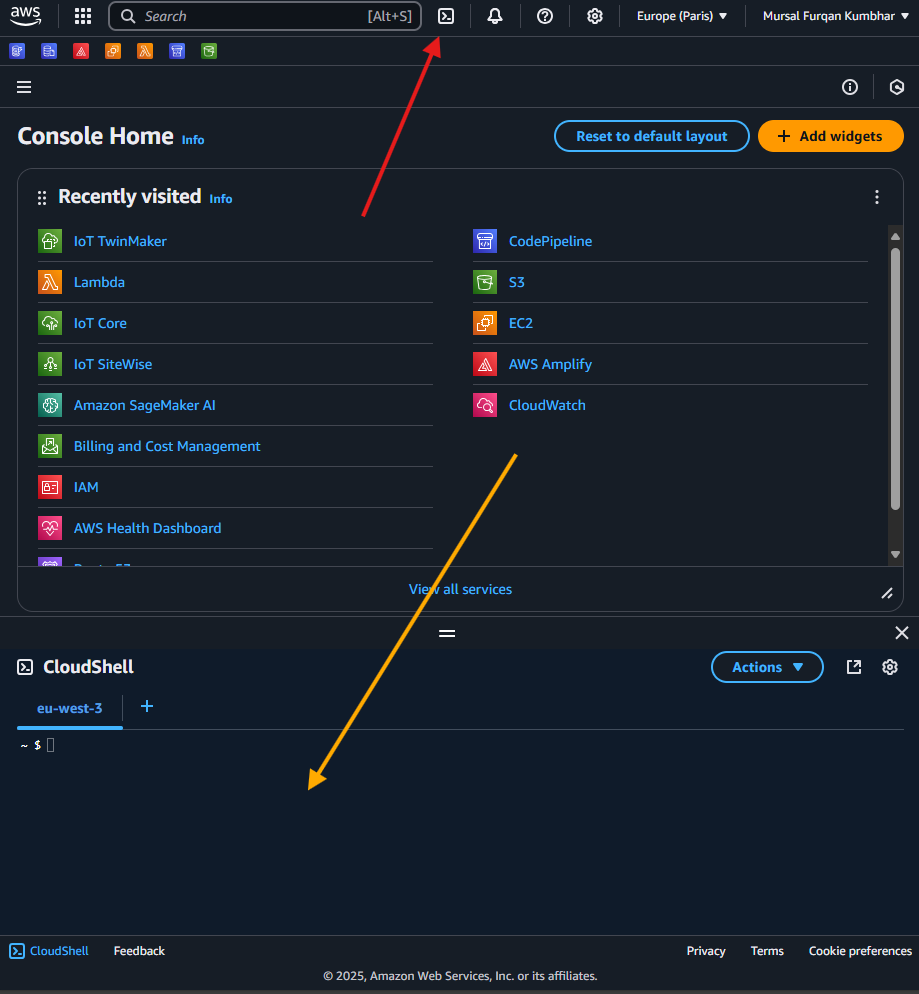Open the hamburger side navigation menu
The width and height of the screenshot is (919, 994).
pyautogui.click(x=24, y=87)
